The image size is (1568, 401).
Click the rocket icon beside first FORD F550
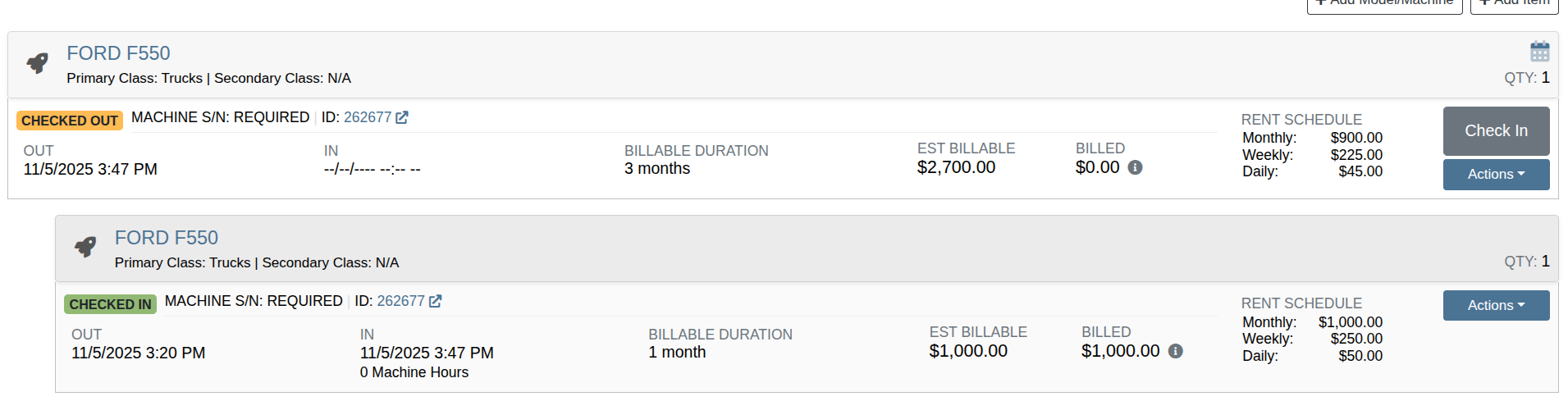37,63
